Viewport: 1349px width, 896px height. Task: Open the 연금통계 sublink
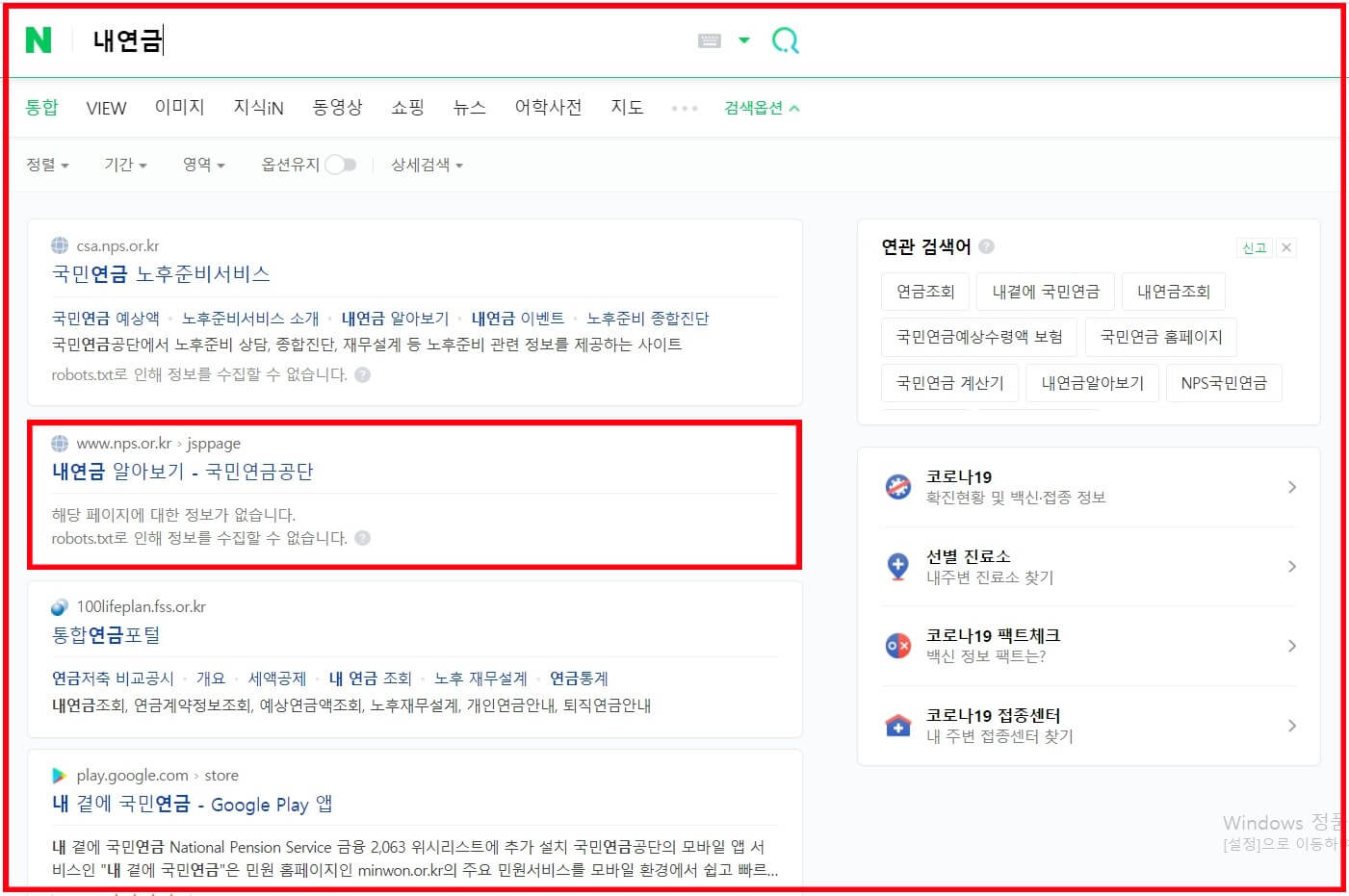pyautogui.click(x=579, y=678)
